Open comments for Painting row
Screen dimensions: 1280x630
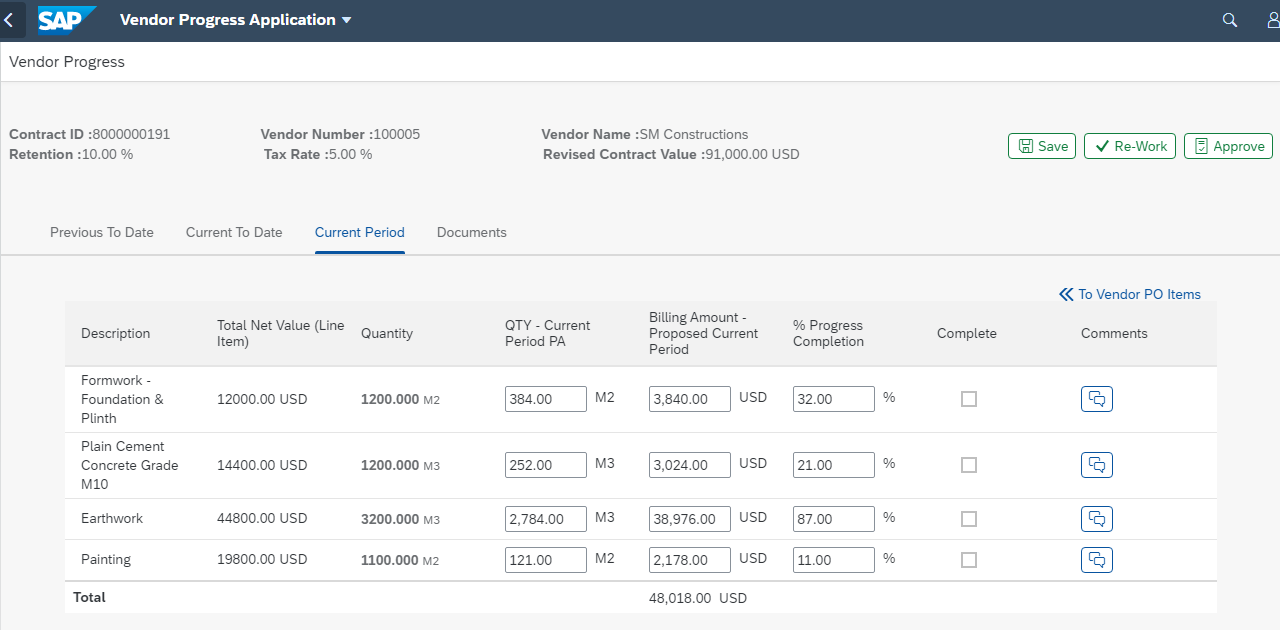(1096, 560)
